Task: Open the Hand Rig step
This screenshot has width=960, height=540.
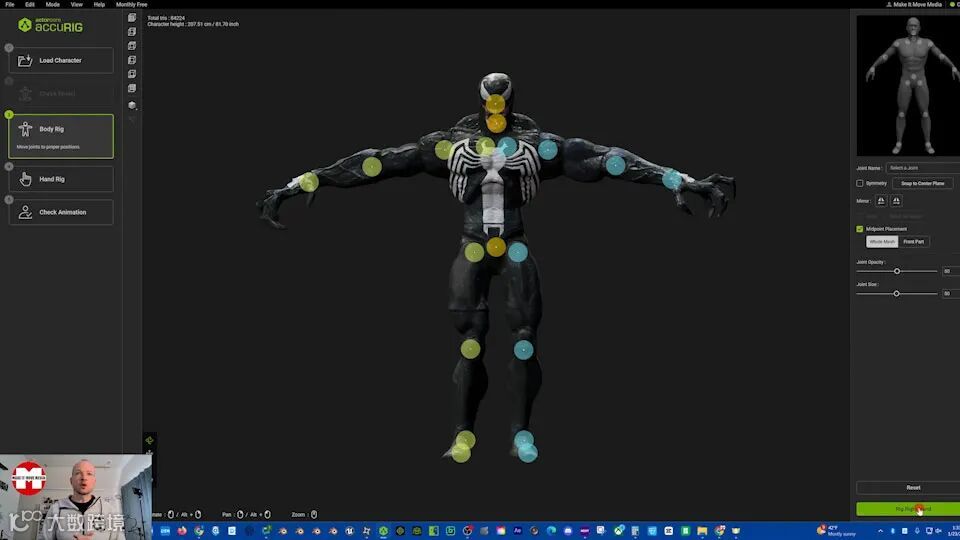Action: pyautogui.click(x=61, y=179)
